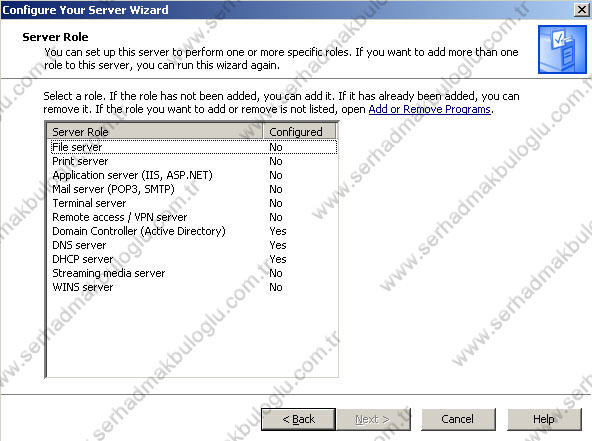Close the Configure Your Server Wizard window
This screenshot has height=441, width=592.
click(582, 9)
